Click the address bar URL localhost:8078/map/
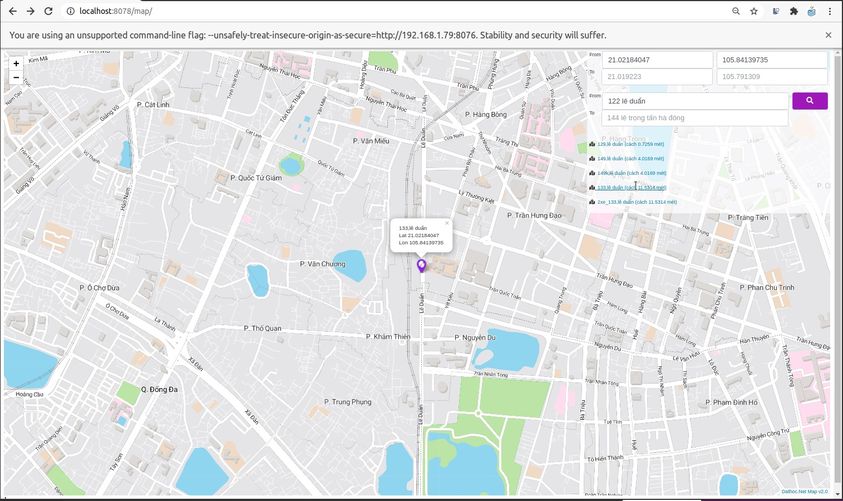843x501 pixels. (x=115, y=11)
